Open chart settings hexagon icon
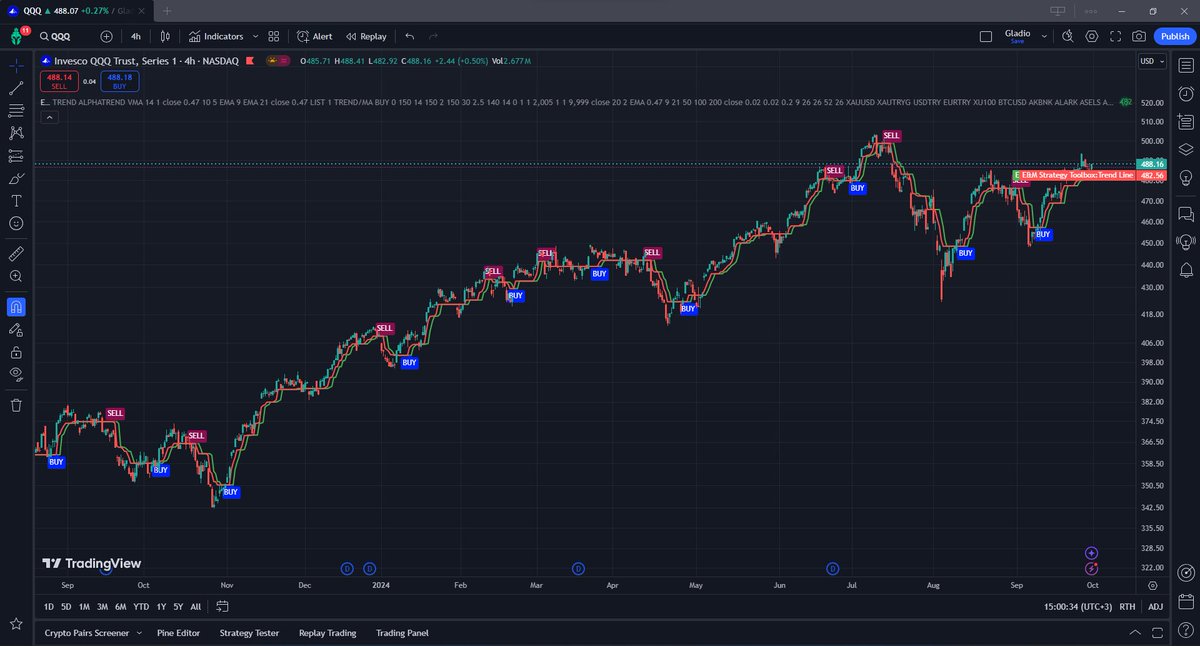 pyautogui.click(x=1091, y=36)
